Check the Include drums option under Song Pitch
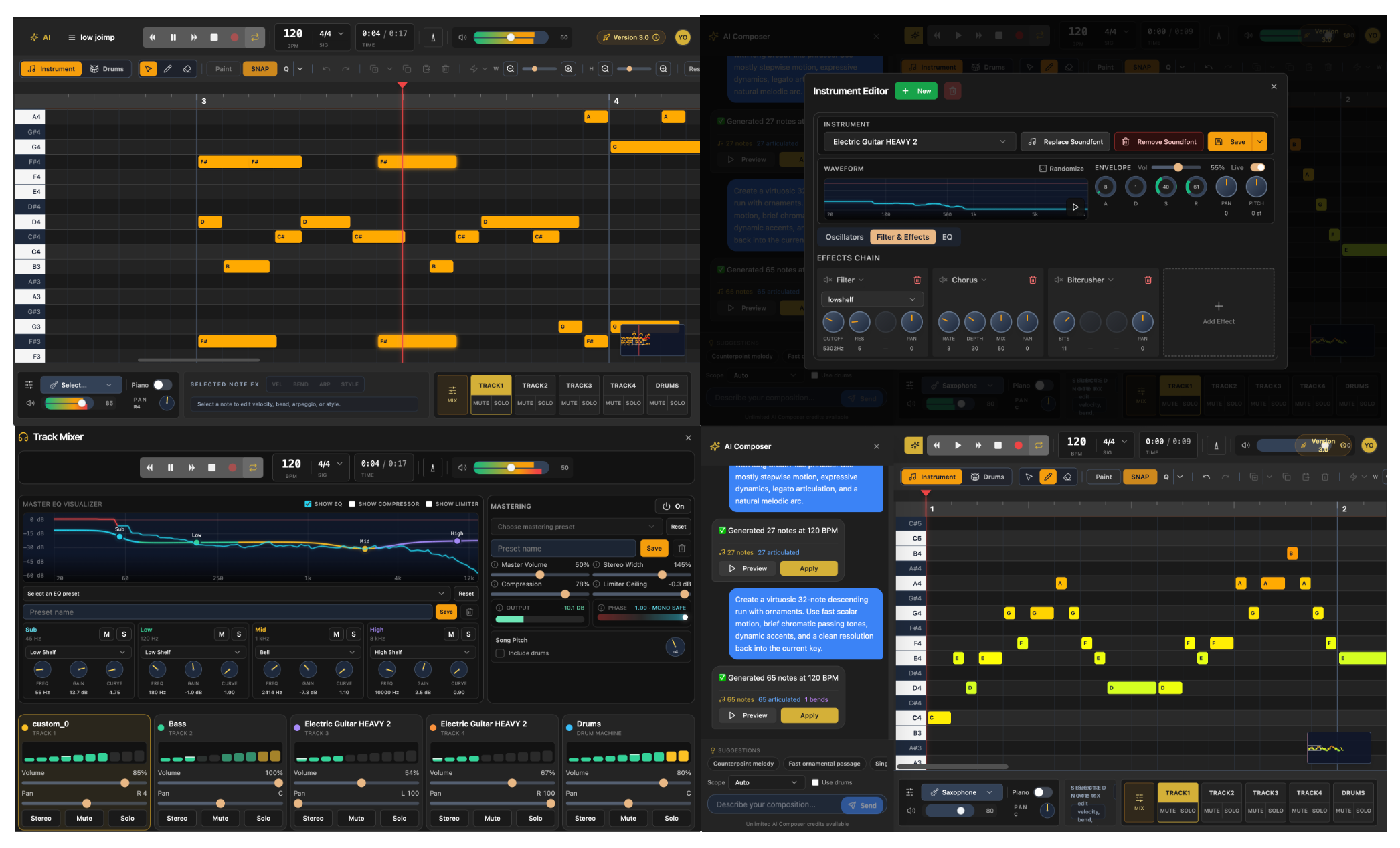 (x=500, y=653)
